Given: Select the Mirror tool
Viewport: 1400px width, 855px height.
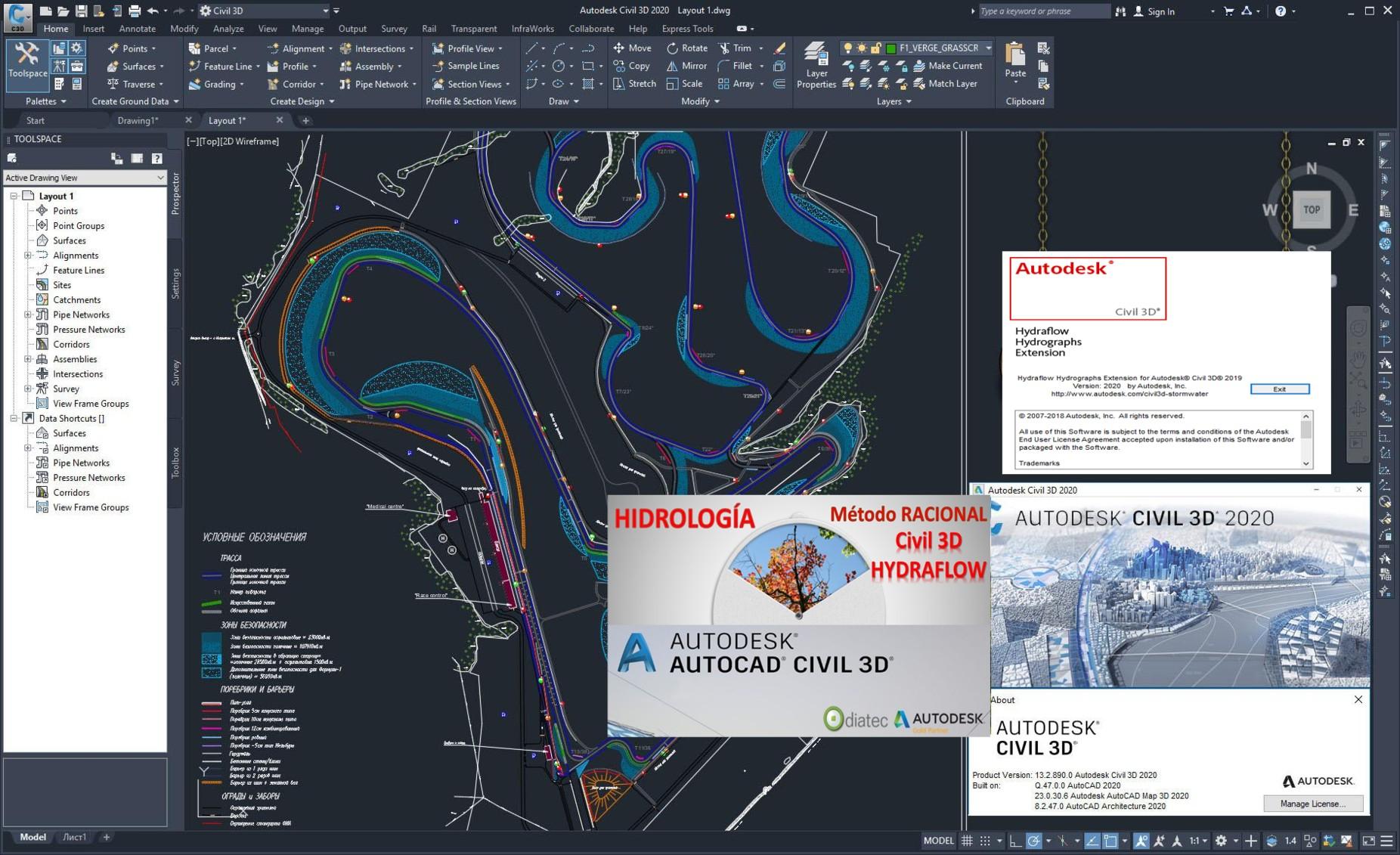Looking at the screenshot, I should point(686,66).
